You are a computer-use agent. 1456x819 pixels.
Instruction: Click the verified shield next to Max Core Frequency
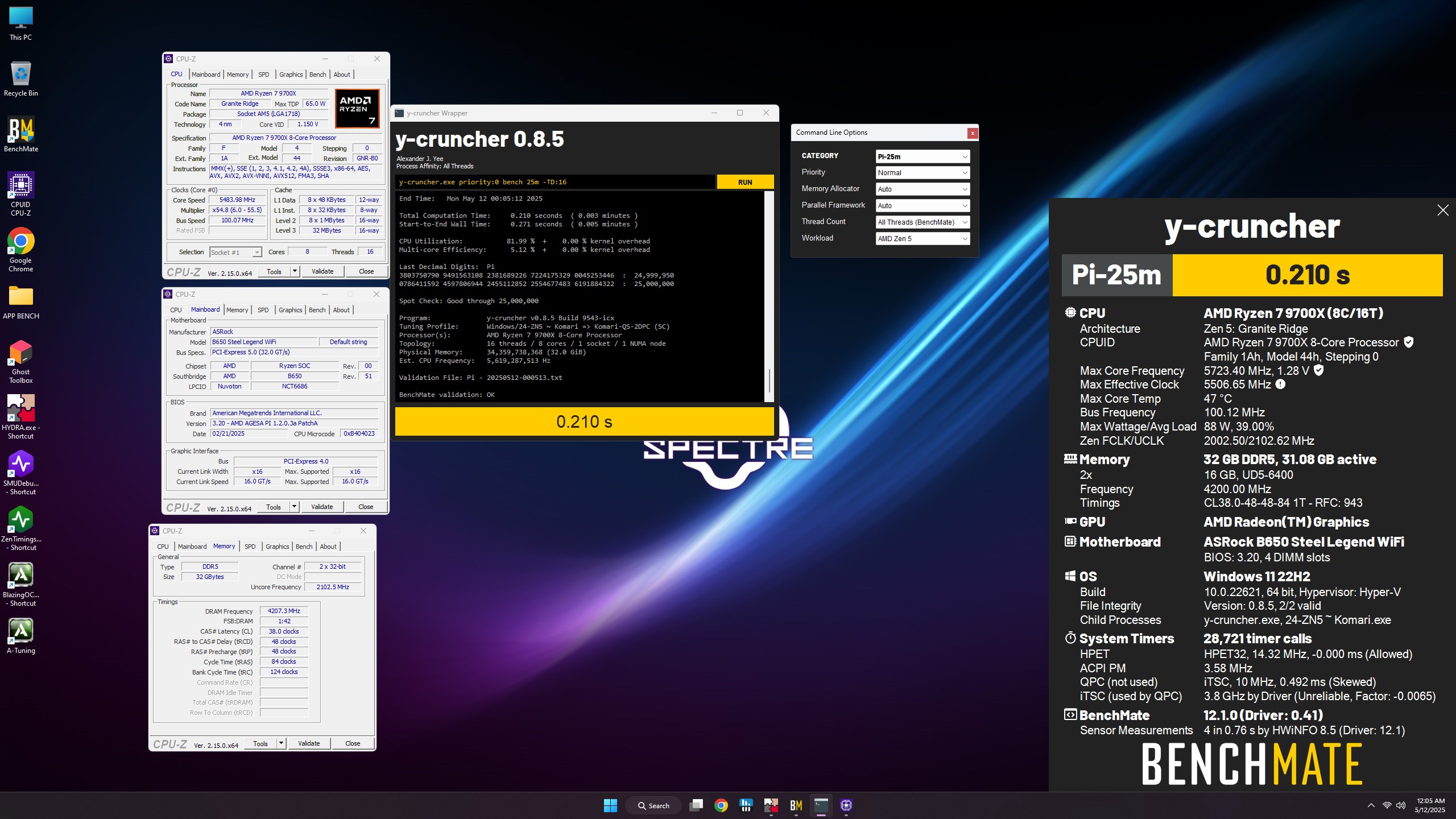[1318, 370]
